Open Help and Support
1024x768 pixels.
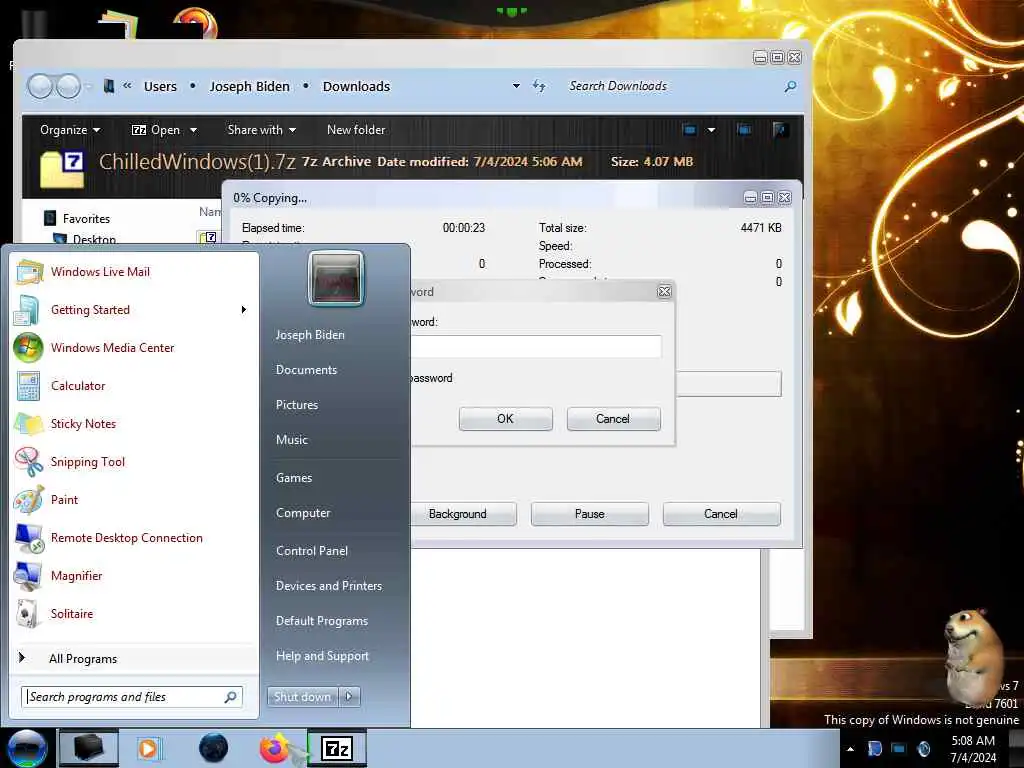pos(322,656)
